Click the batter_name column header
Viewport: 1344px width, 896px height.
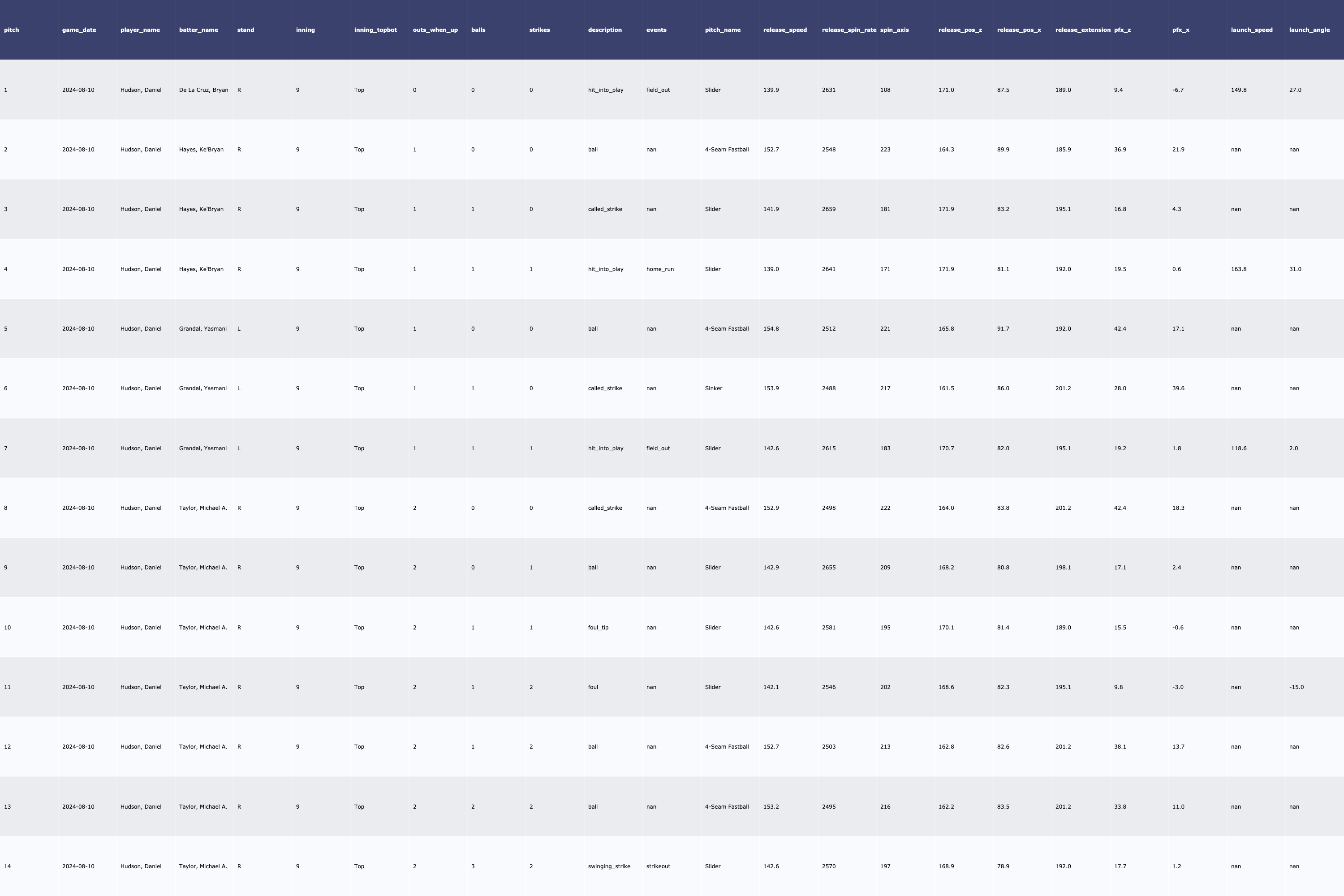pyautogui.click(x=198, y=30)
